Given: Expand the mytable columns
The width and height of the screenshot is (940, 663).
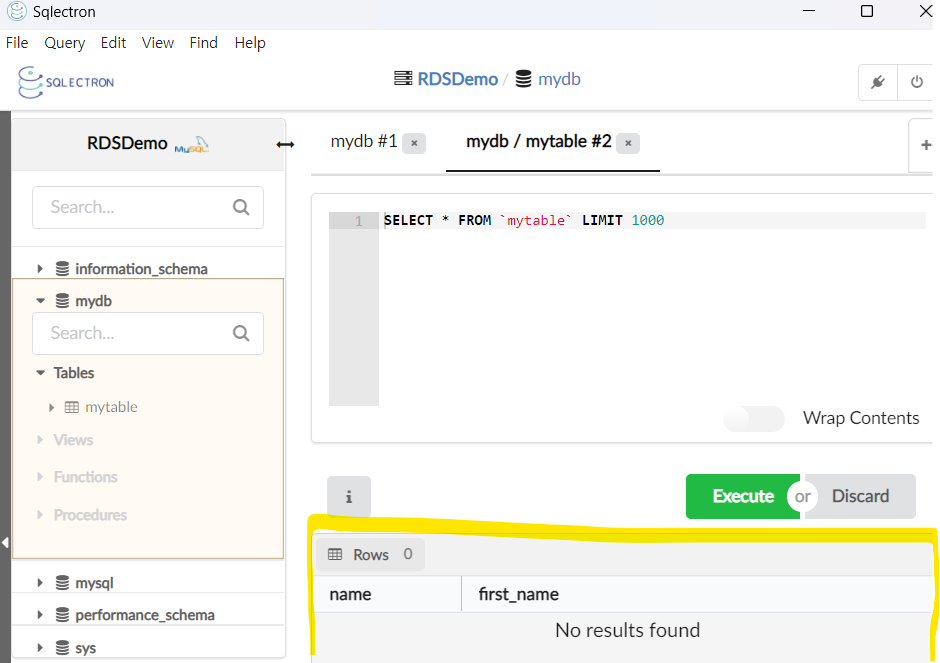Looking at the screenshot, I should click(52, 408).
